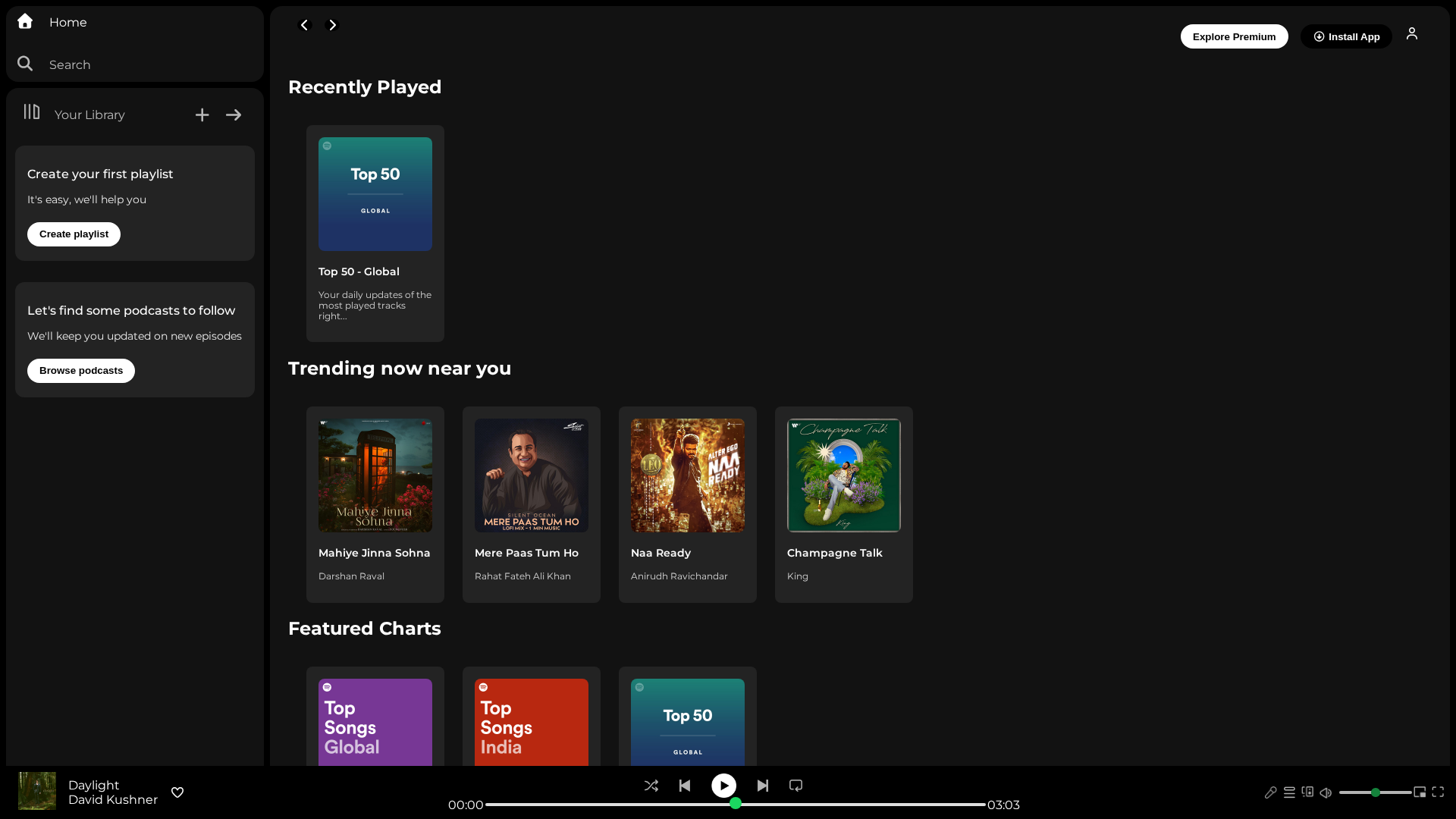Select Search in the sidebar

70,65
